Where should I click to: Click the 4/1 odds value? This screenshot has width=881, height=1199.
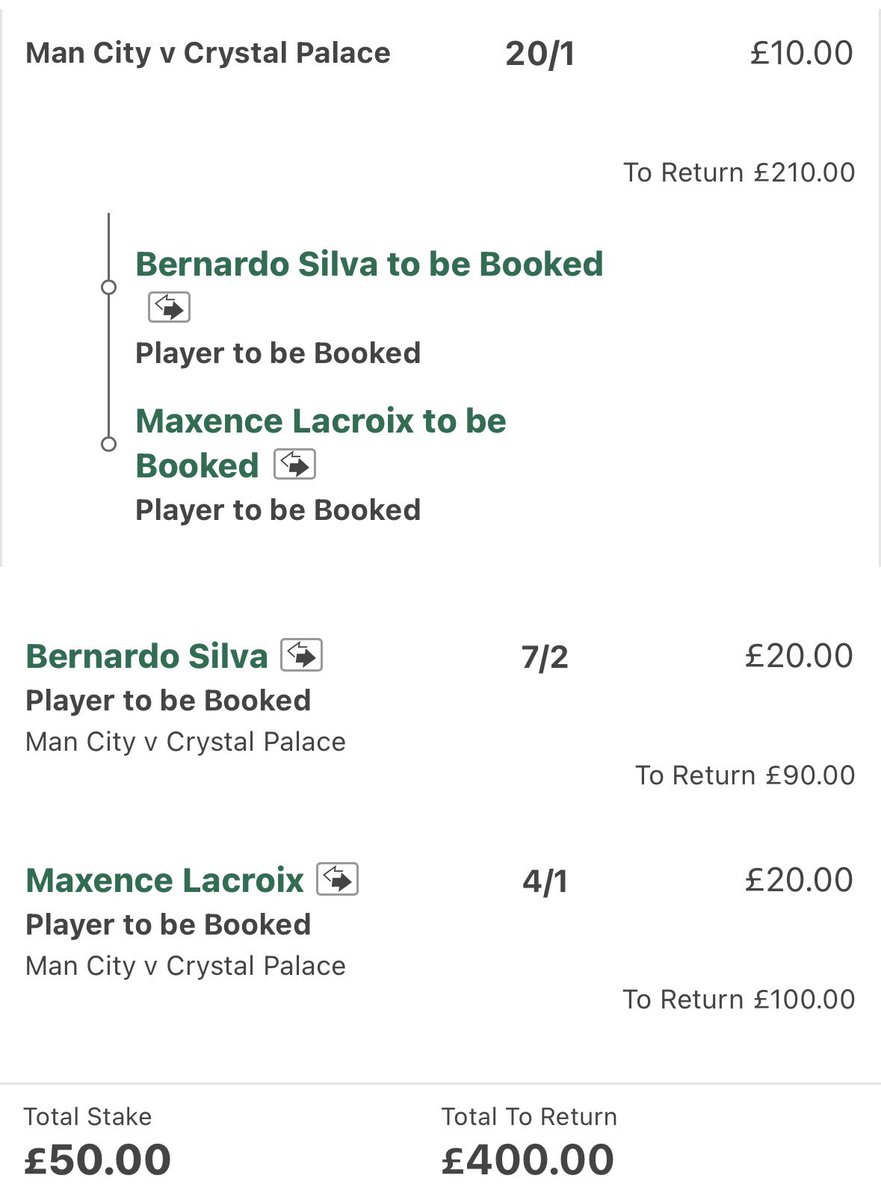[x=545, y=881]
